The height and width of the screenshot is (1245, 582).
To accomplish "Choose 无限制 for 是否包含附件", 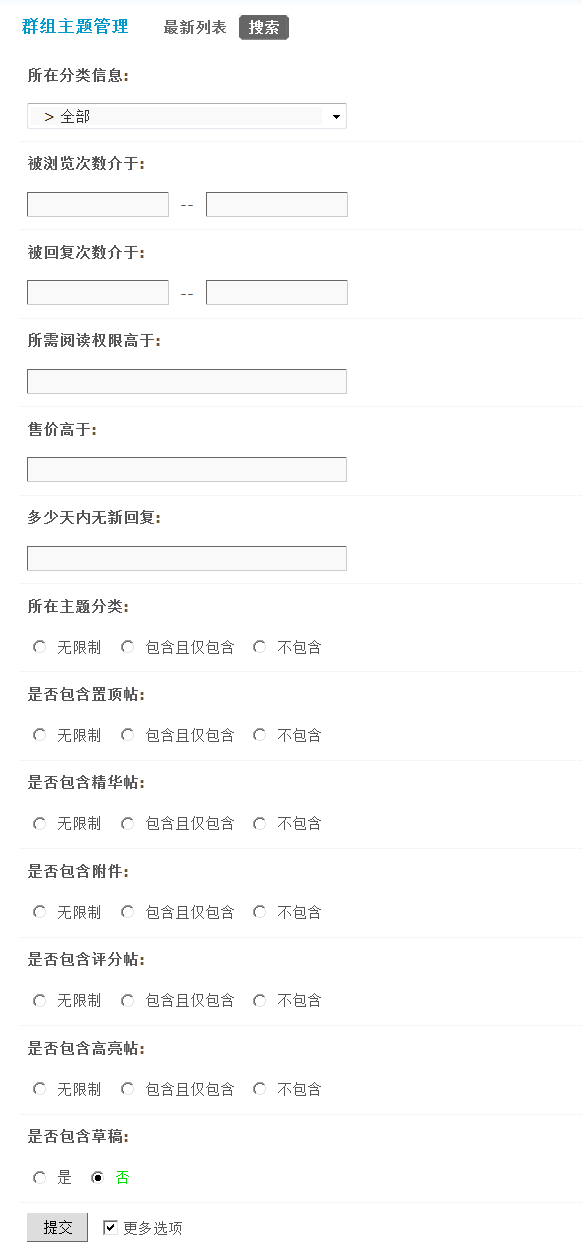I will 39,912.
